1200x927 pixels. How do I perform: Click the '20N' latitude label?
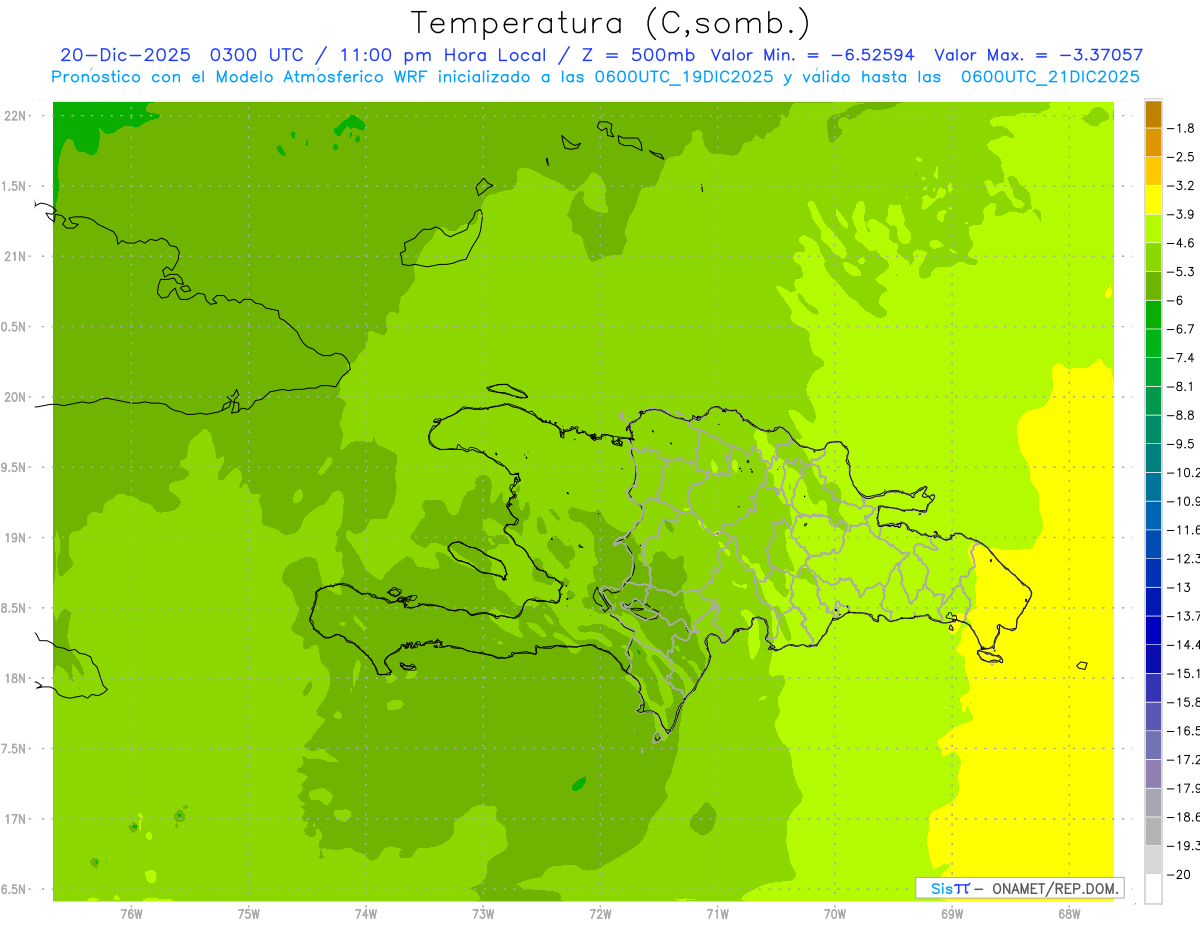coord(15,397)
